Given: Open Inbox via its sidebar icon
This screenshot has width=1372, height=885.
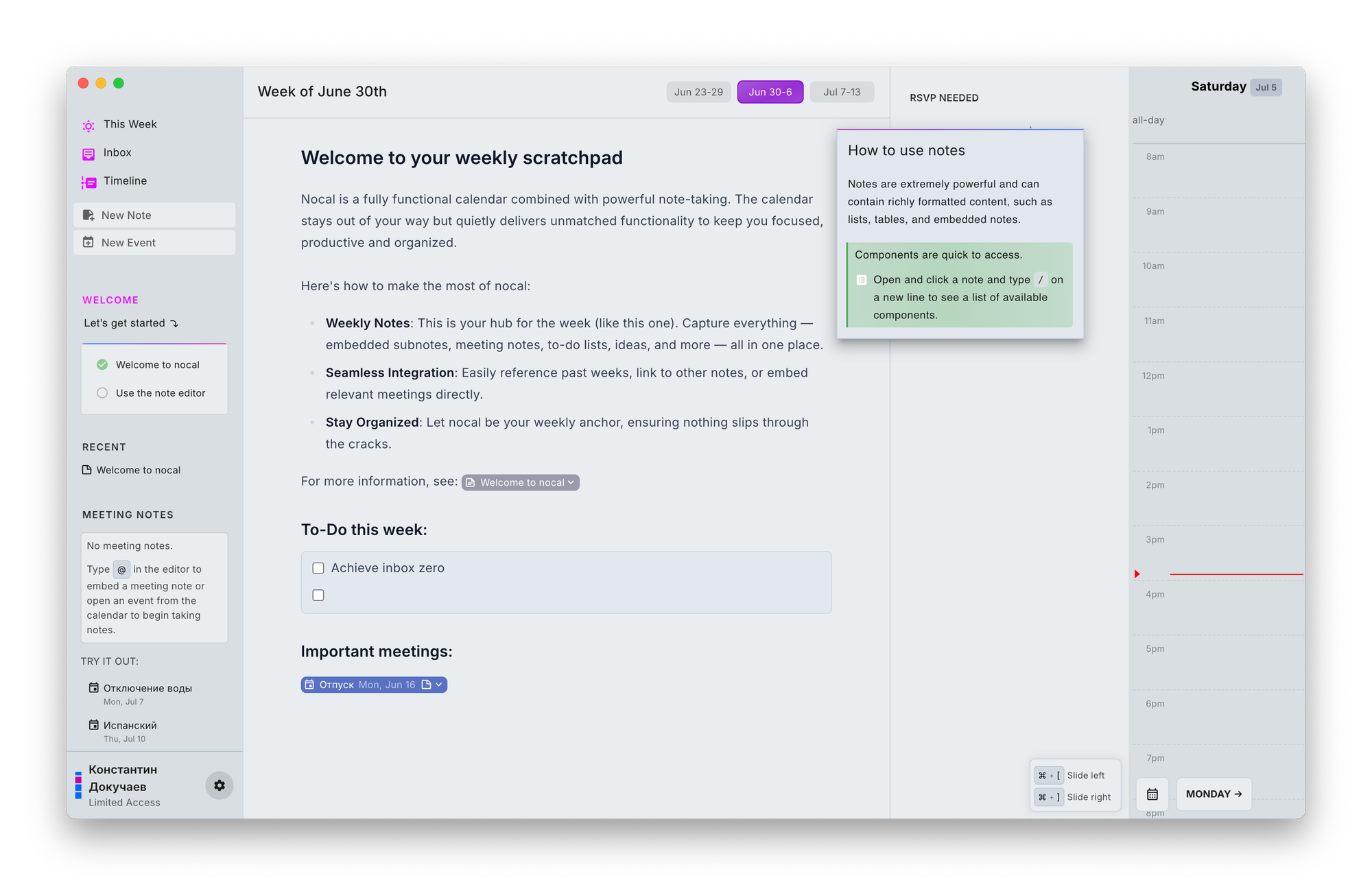Looking at the screenshot, I should coord(88,154).
